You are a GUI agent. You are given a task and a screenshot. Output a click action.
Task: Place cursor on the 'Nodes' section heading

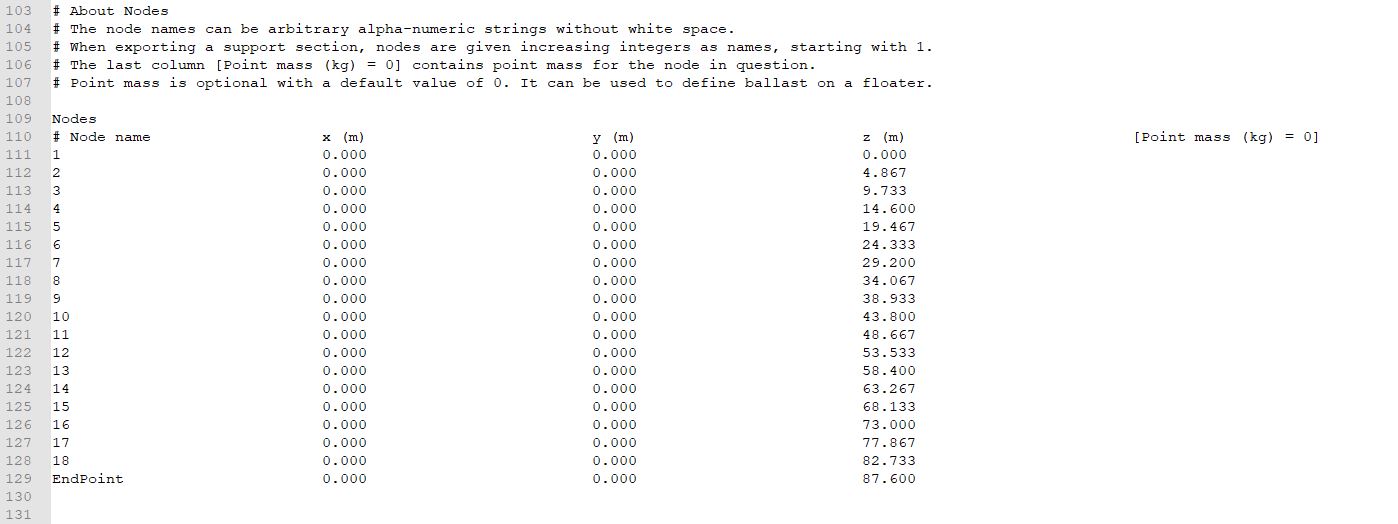(x=74, y=119)
